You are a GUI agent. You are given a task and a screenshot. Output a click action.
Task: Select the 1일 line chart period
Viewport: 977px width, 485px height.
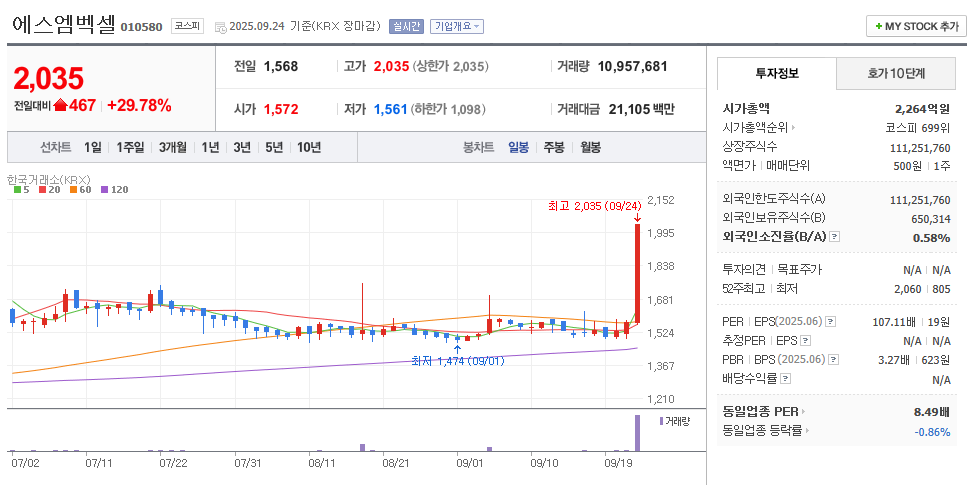click(92, 148)
